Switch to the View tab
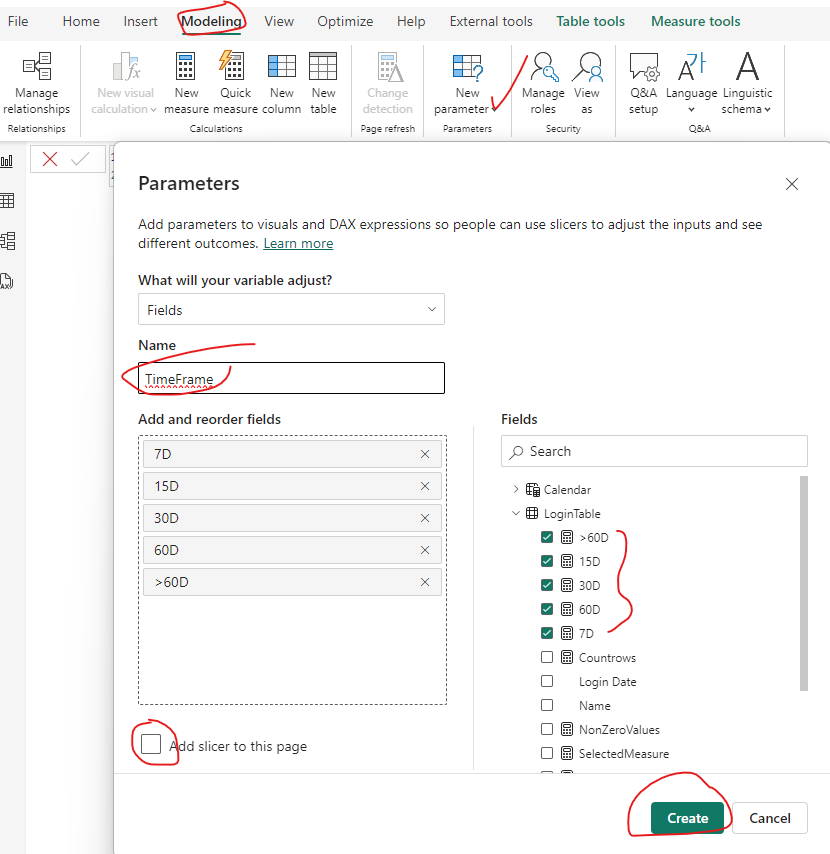This screenshot has height=854, width=830. pyautogui.click(x=279, y=21)
